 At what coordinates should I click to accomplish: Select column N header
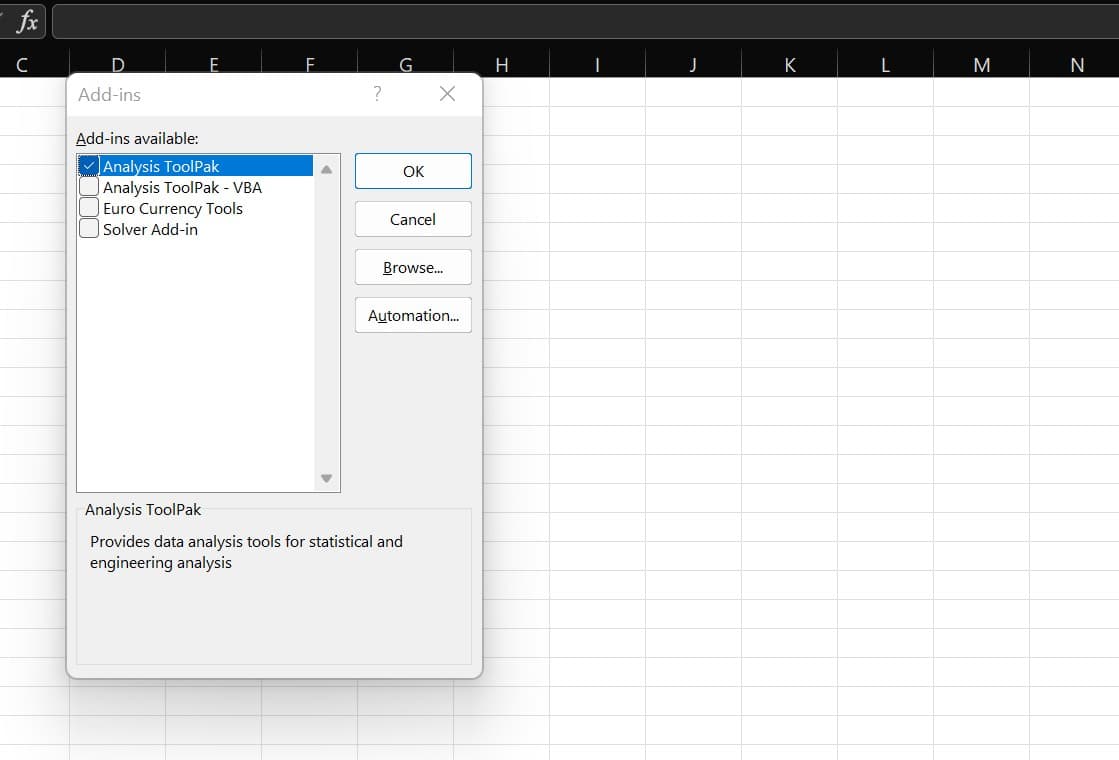1076,65
